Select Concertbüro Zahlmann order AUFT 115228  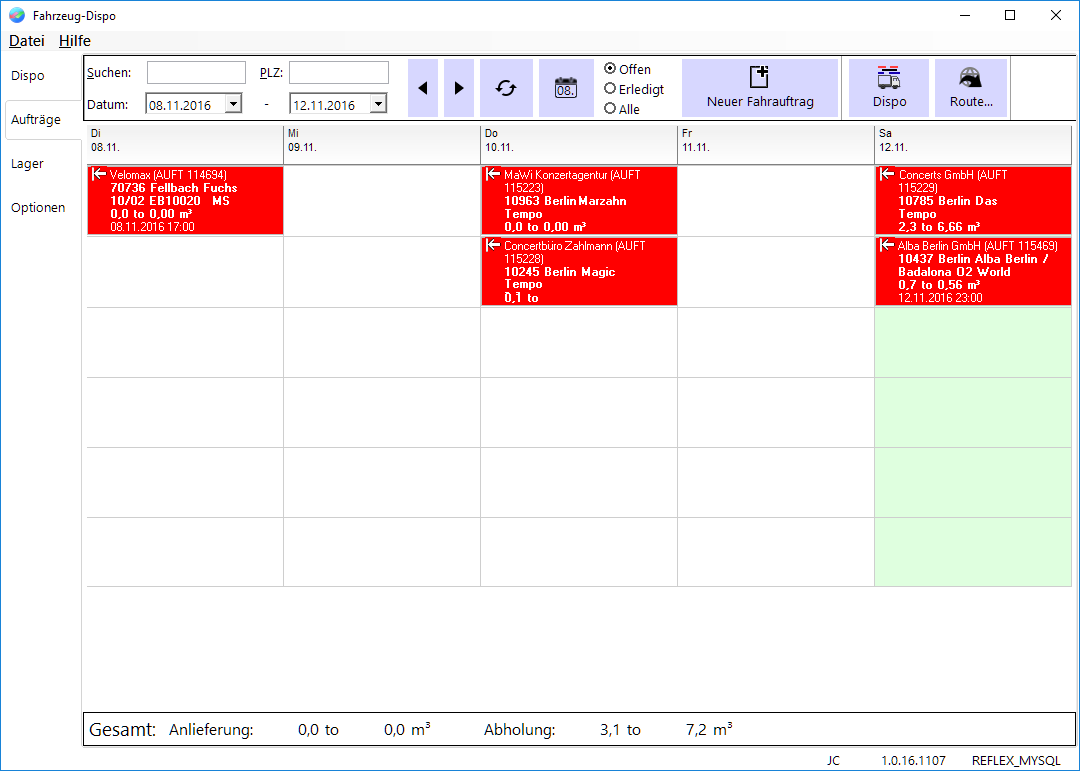click(579, 271)
